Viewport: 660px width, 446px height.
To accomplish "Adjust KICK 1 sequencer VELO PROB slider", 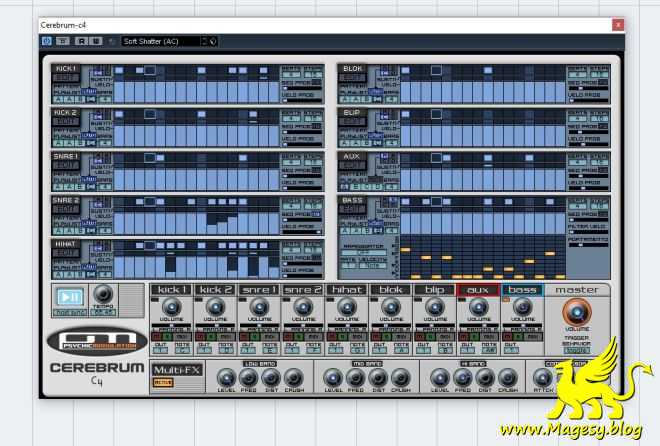I will pos(302,101).
